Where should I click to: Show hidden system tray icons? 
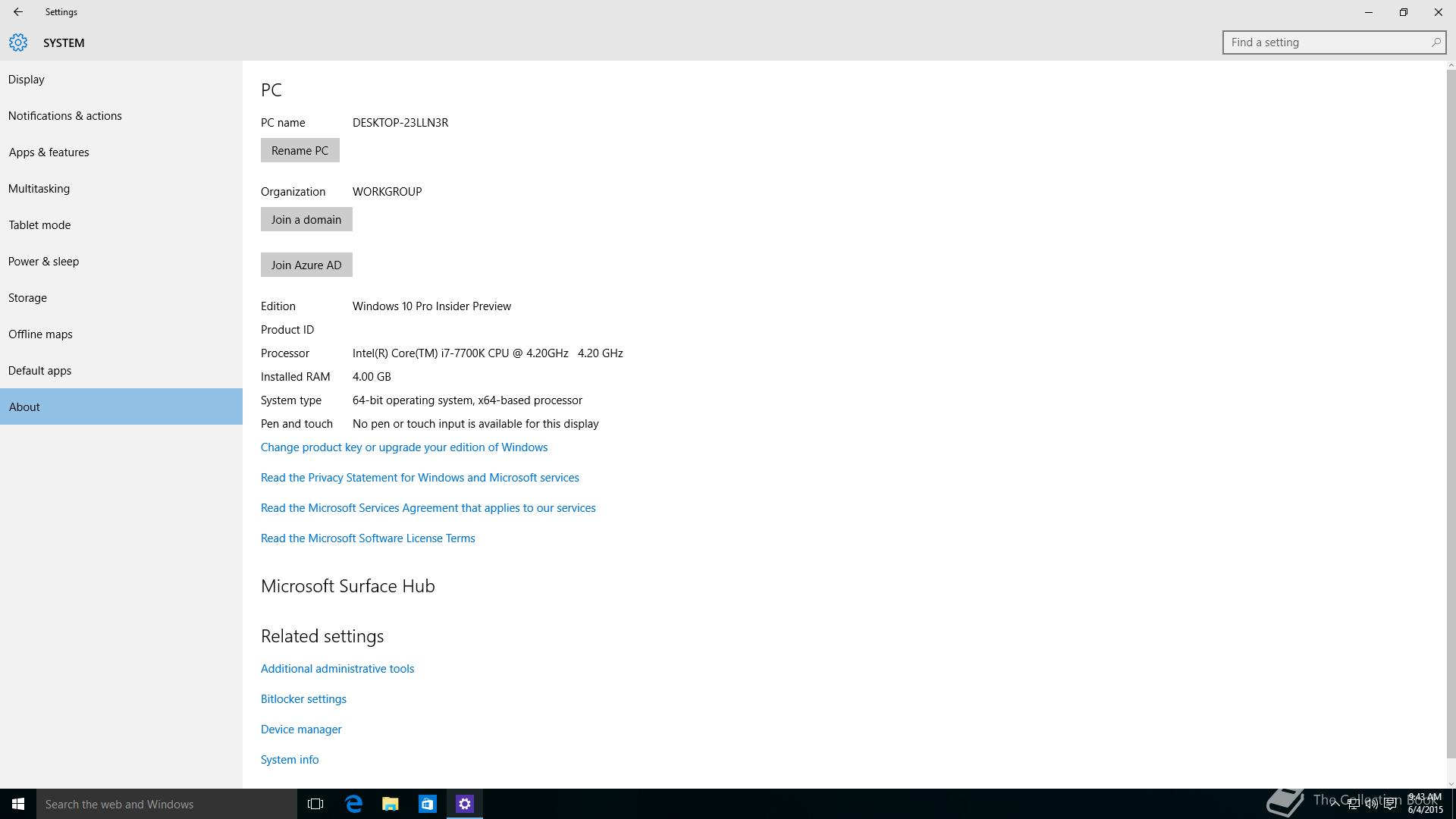[1335, 804]
